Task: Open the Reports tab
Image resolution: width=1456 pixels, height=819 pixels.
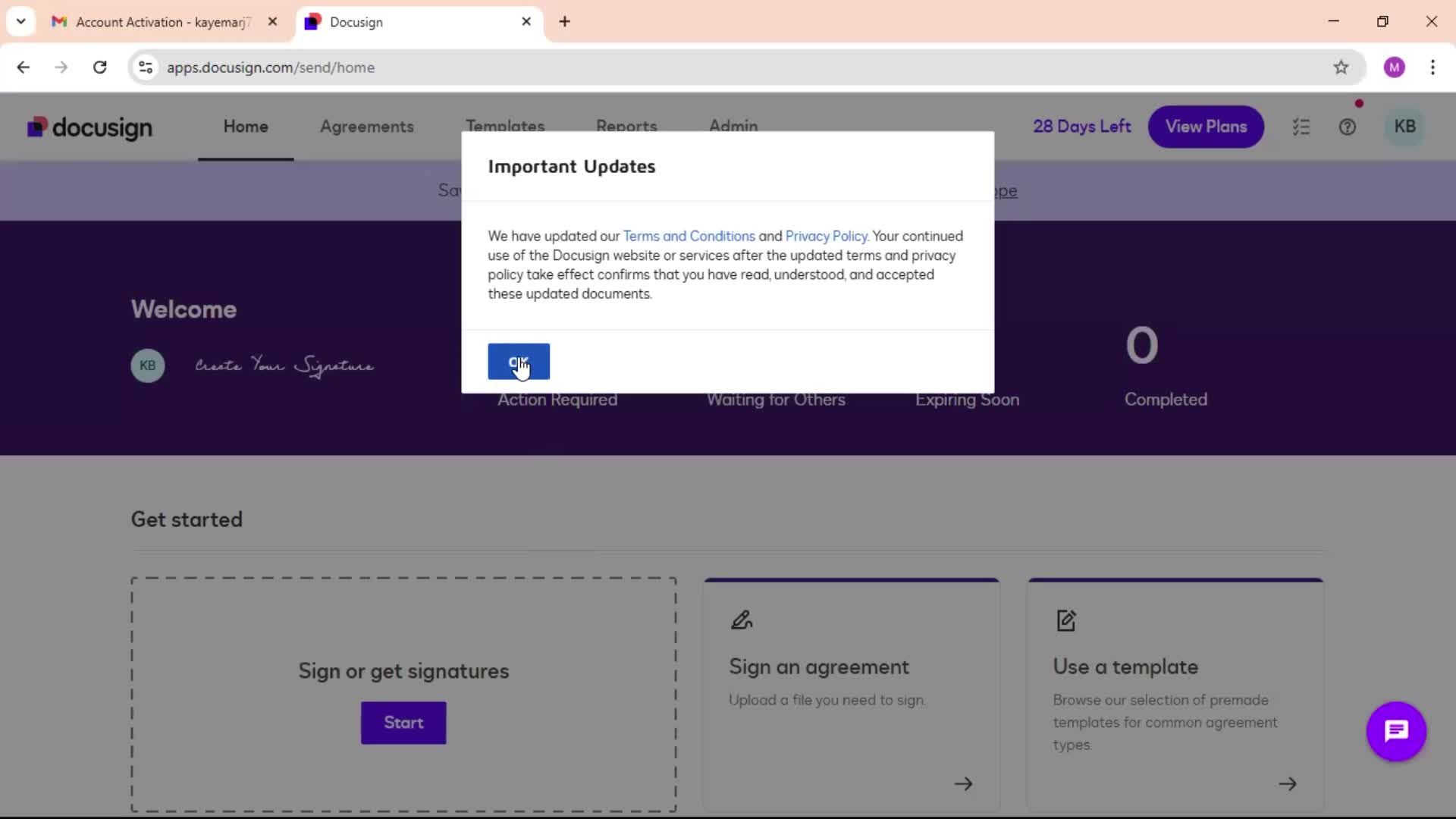Action: point(626,126)
